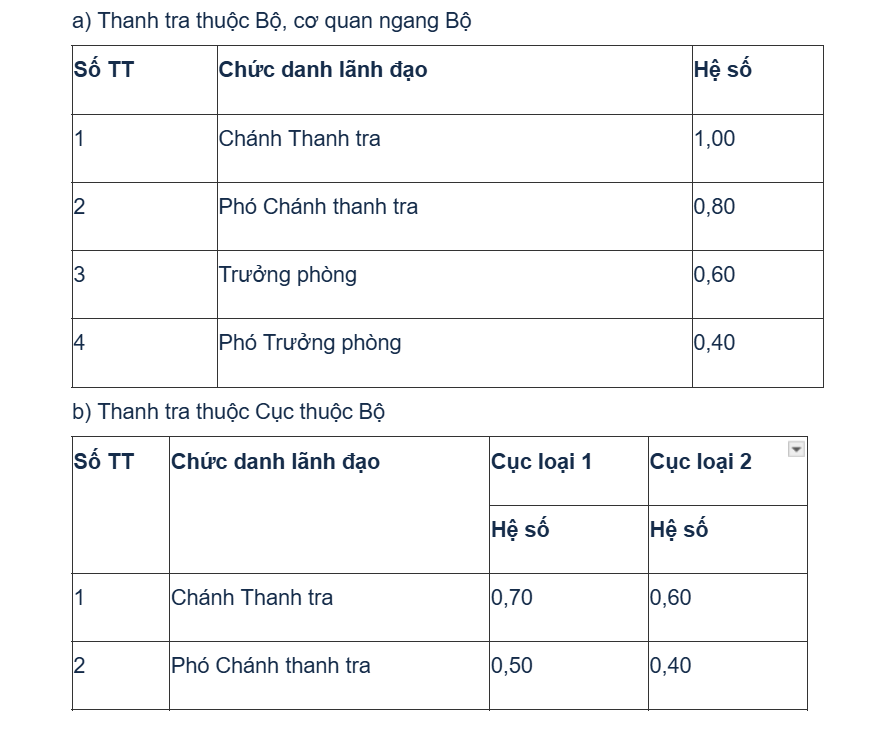Click the 1,00 coefficient cell
893x737 pixels.
714,139
